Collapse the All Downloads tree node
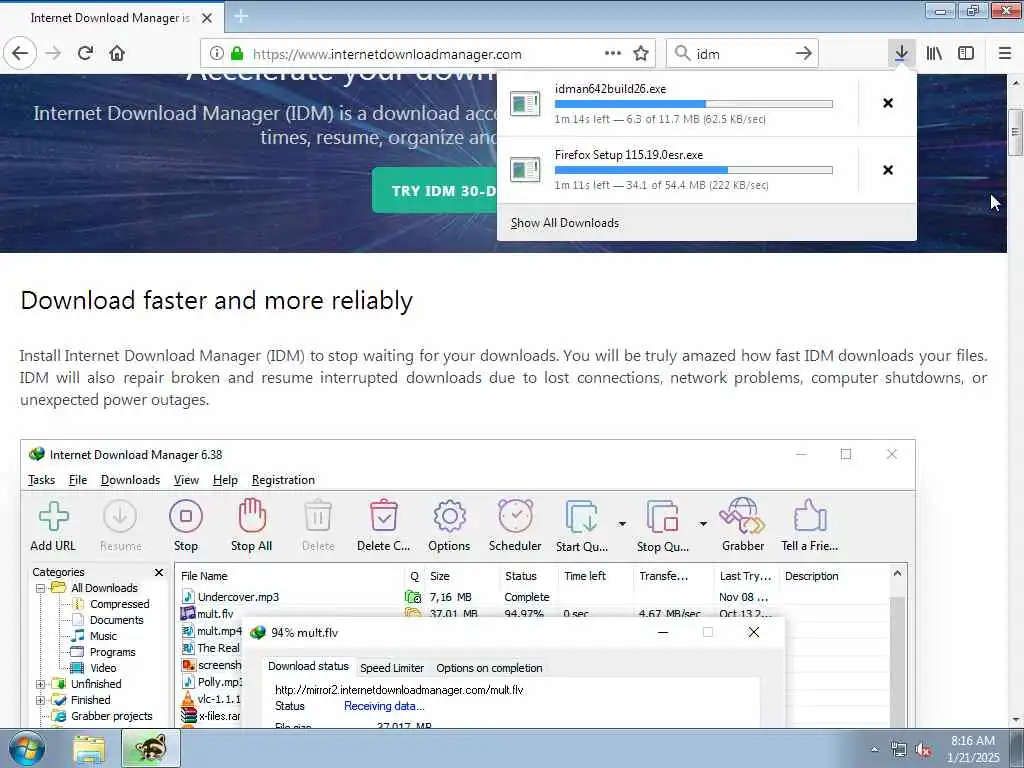This screenshot has width=1024, height=768. [x=40, y=588]
